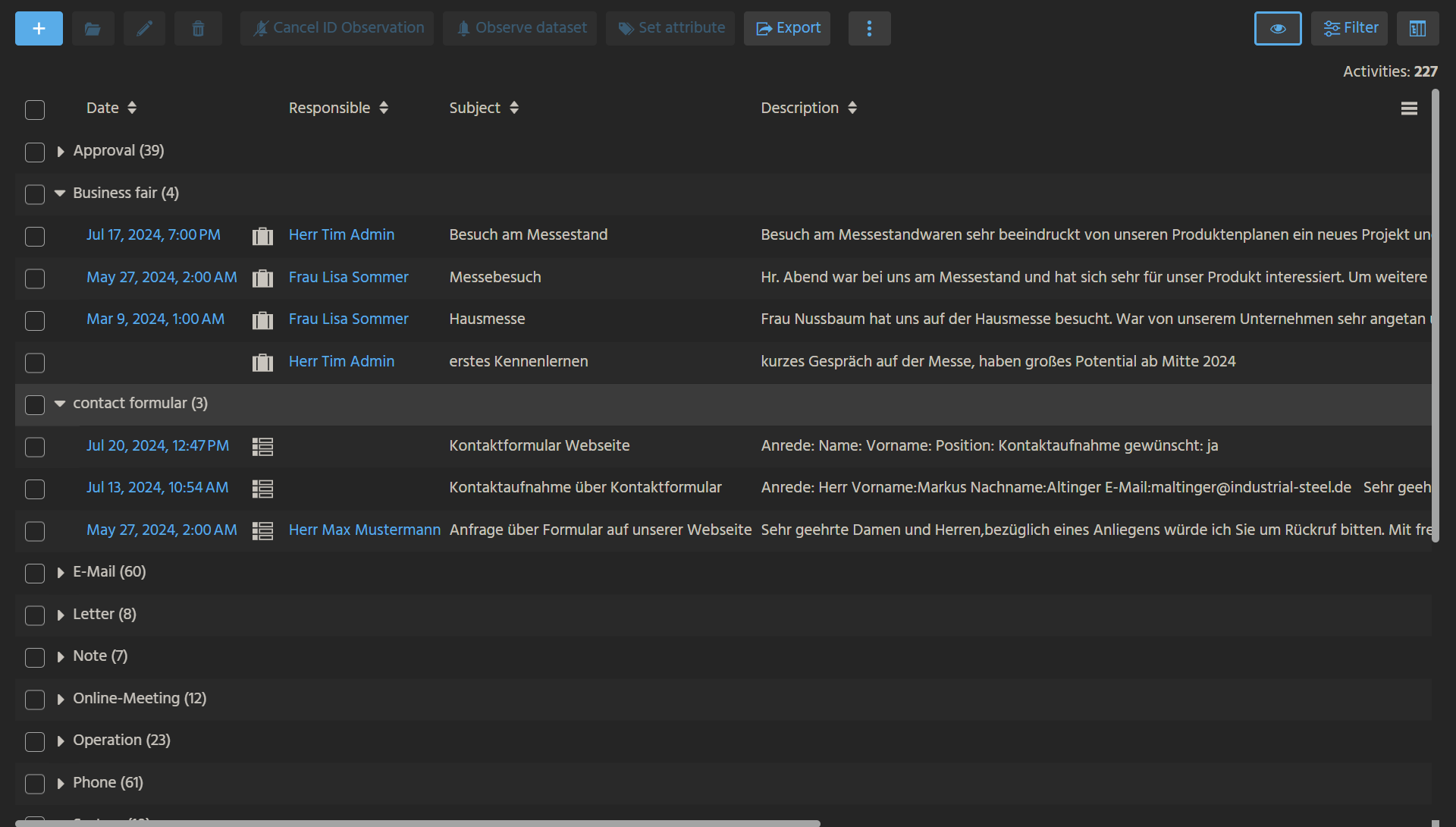This screenshot has width=1456, height=827.
Task: Check the box for Hausmesse row
Action: [35, 320]
